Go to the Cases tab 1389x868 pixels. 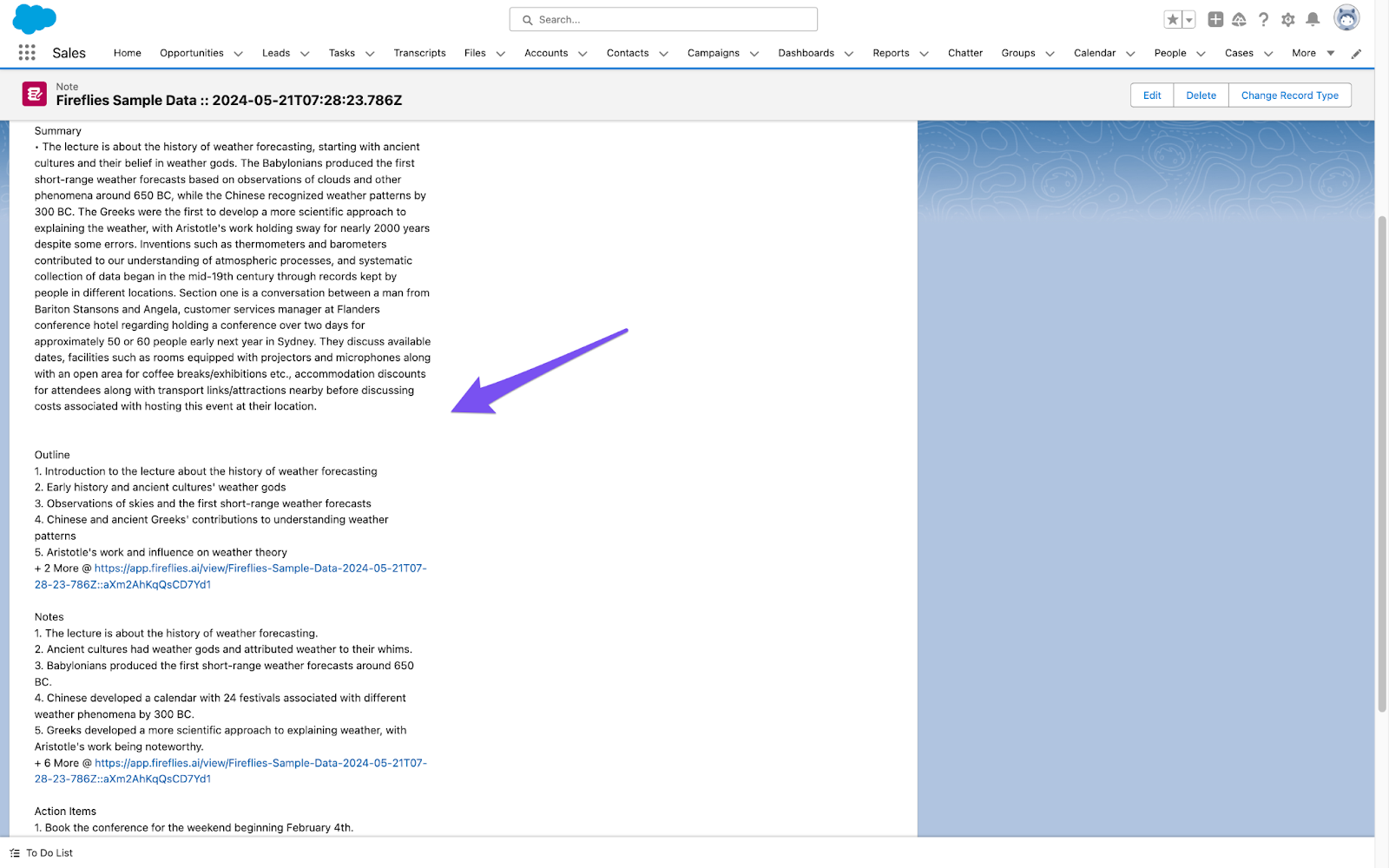1239,53
